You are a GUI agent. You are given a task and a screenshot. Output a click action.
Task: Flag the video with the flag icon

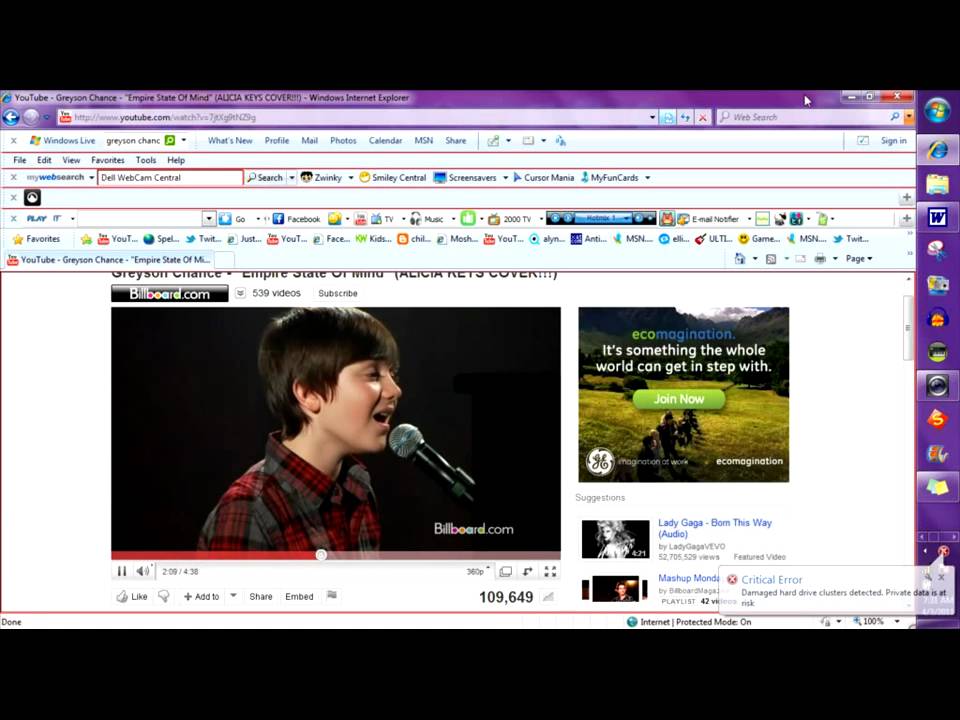332,595
